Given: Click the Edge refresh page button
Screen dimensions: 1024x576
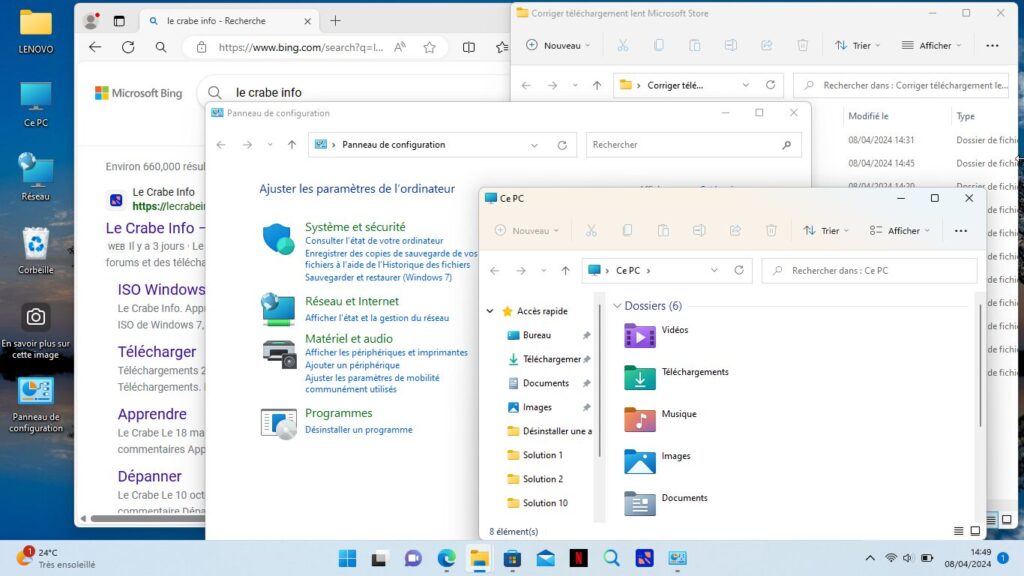Looking at the screenshot, I should click(128, 47).
